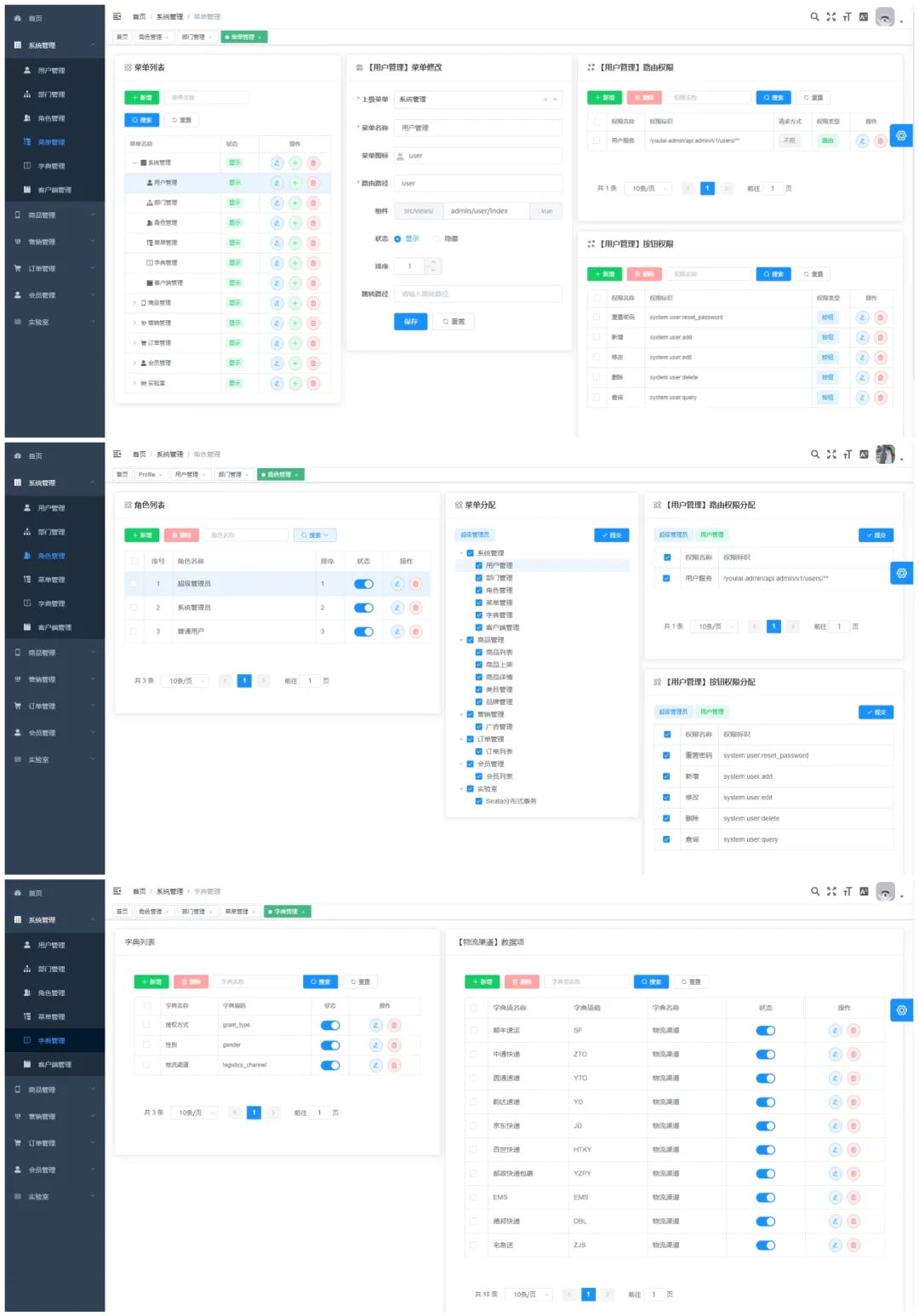Click trash icon for system:user:add permission
Screen dimensions: 919x1316
(x=881, y=337)
